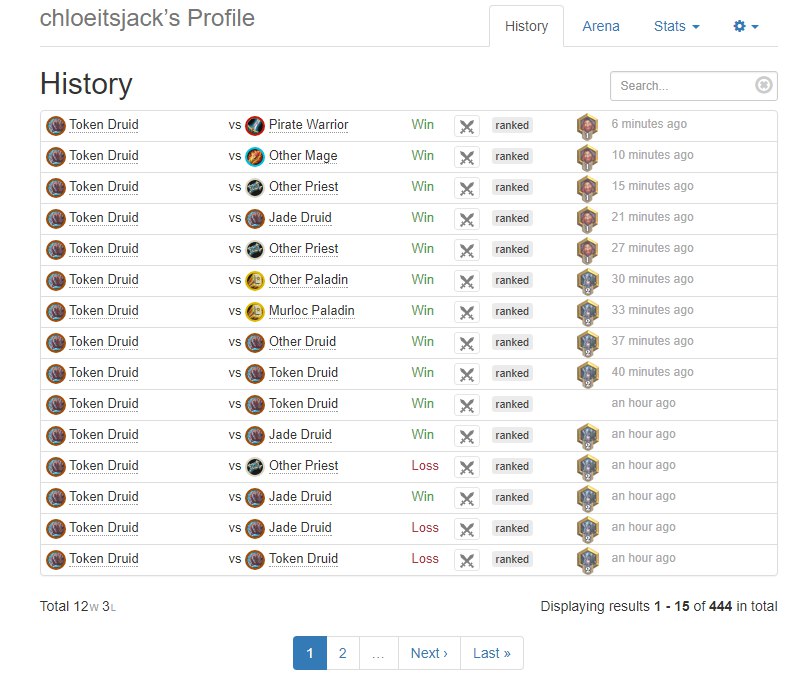
Task: Click ranked tag in Other Mage row
Action: 512,157
